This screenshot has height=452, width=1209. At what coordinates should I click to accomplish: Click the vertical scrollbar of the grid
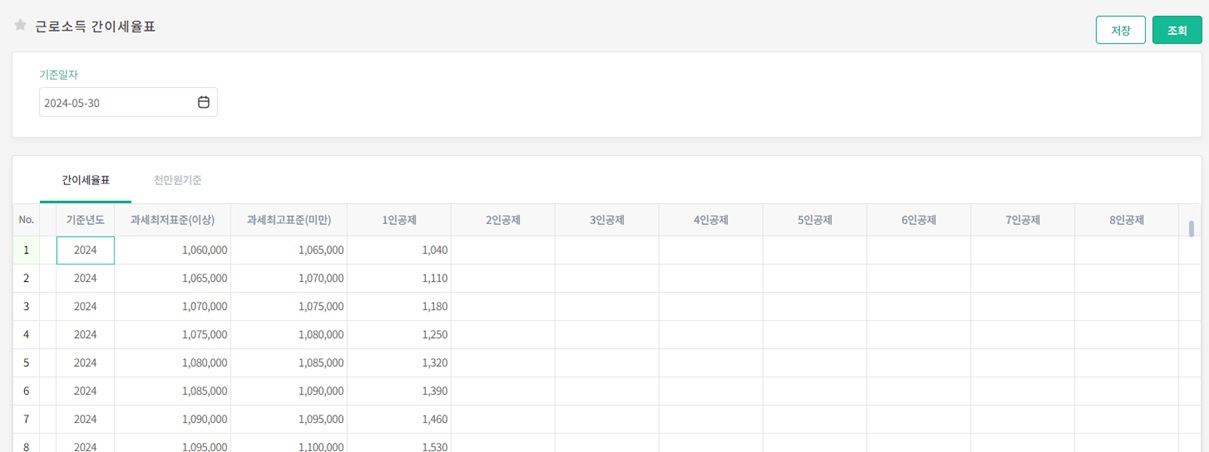coord(1191,229)
